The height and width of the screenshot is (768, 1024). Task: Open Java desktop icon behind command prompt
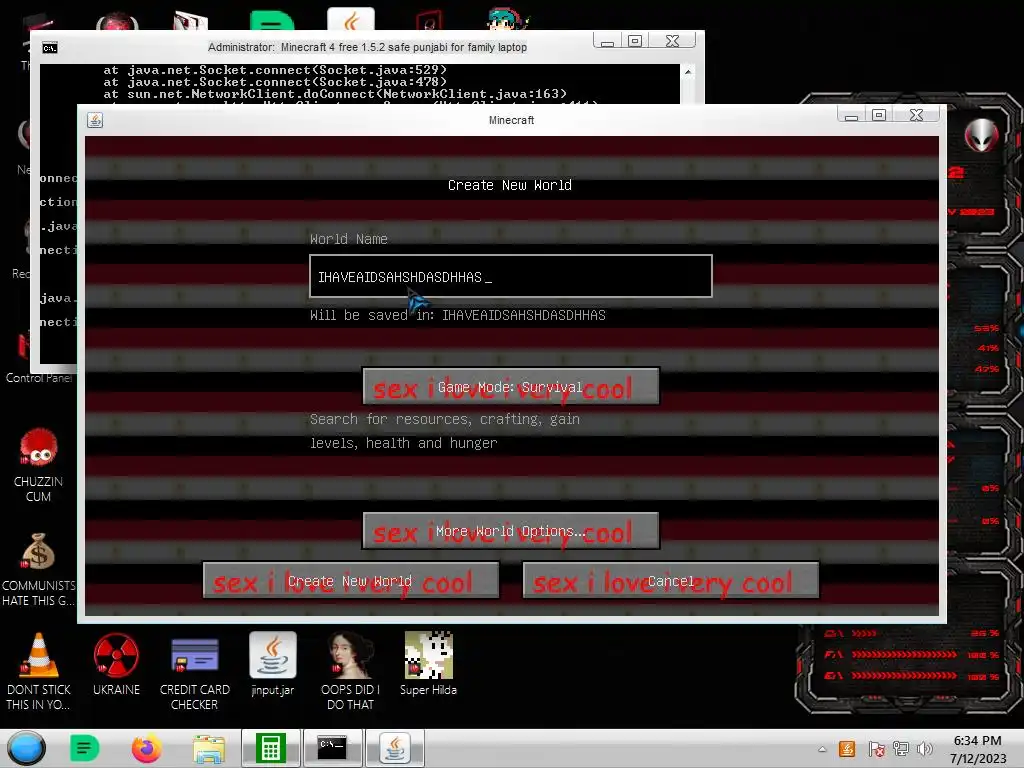coord(351,20)
